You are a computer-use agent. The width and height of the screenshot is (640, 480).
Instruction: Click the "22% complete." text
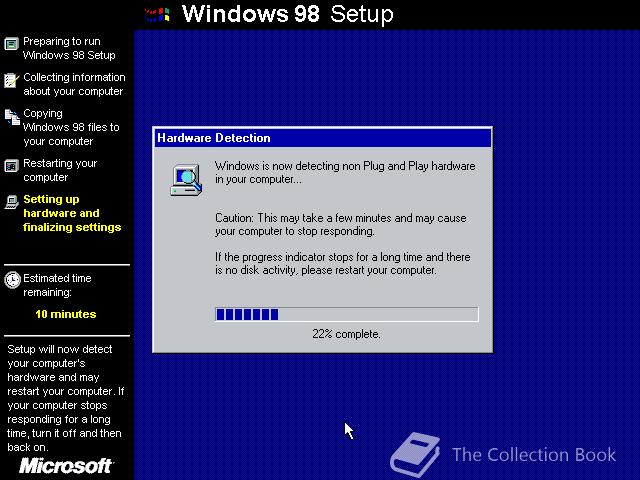346,334
